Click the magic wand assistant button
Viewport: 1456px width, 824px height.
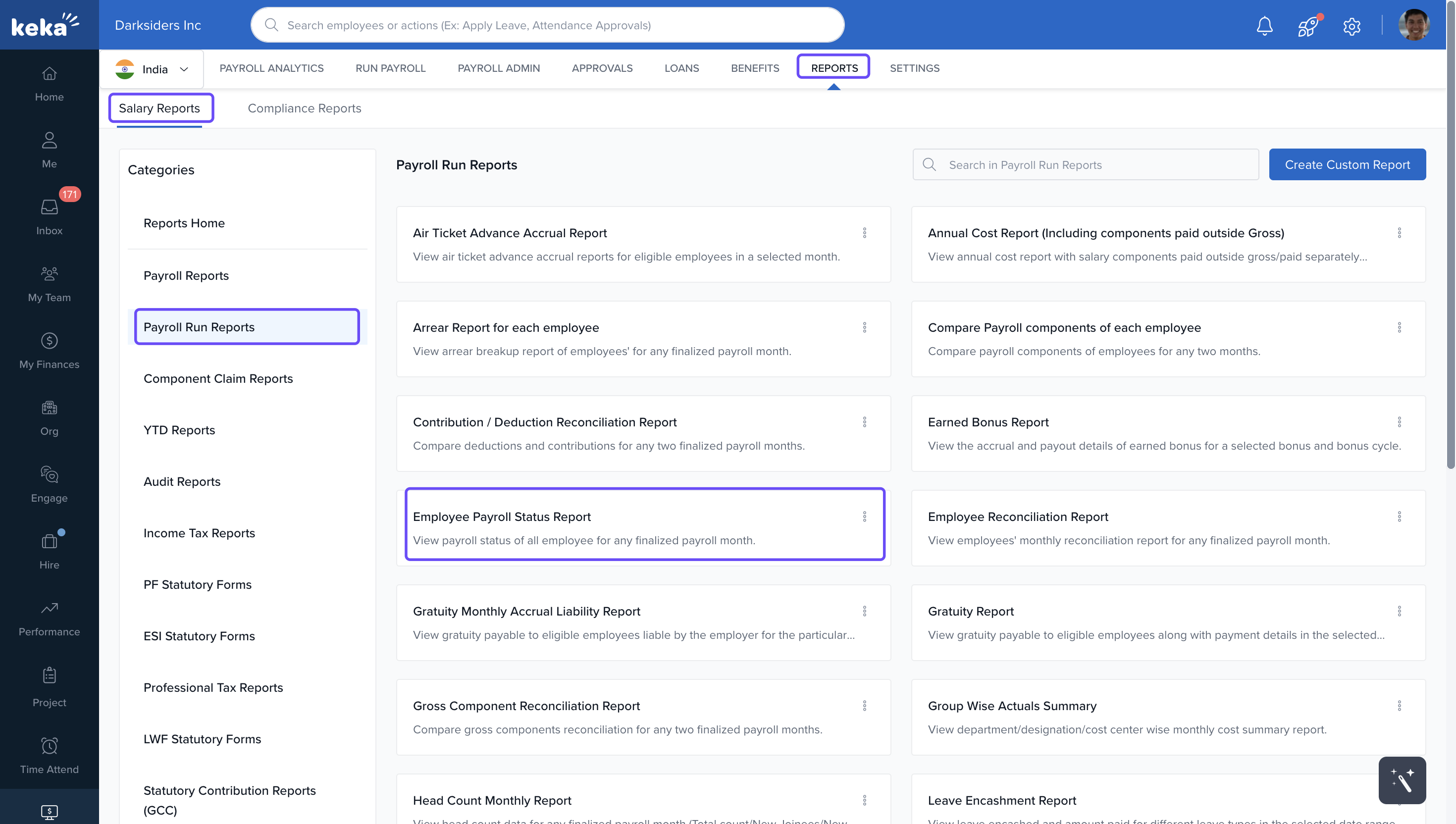click(x=1402, y=780)
